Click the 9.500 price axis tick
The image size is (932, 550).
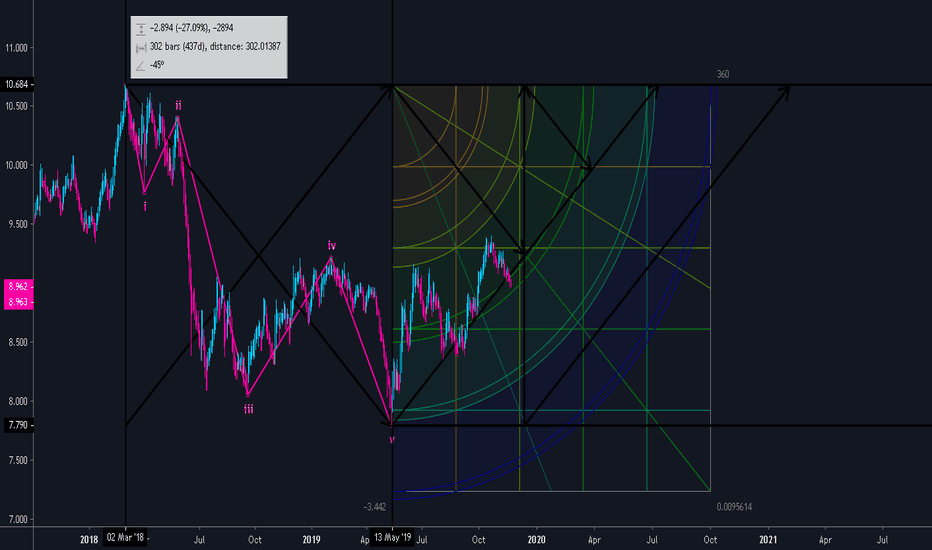(x=18, y=224)
